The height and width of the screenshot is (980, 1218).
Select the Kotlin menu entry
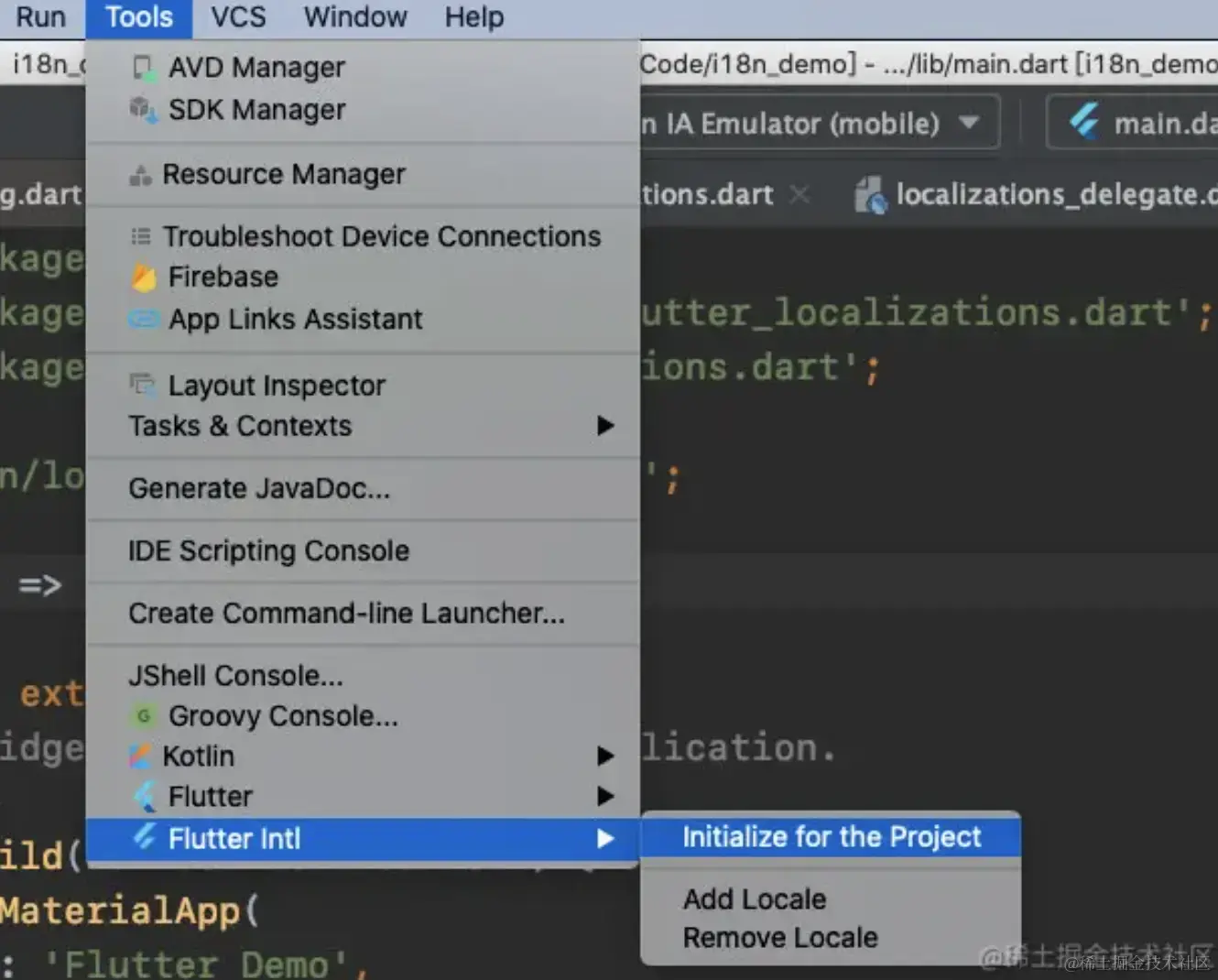click(x=363, y=757)
